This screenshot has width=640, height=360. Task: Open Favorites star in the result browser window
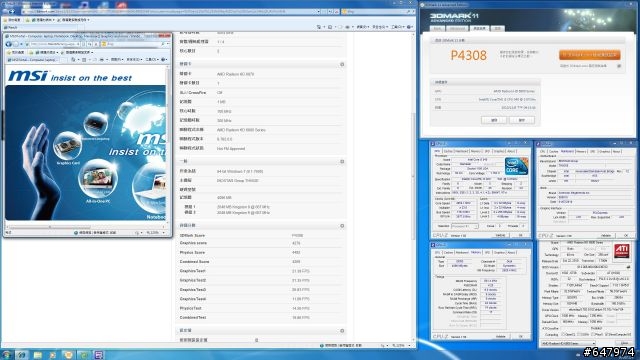5,20
